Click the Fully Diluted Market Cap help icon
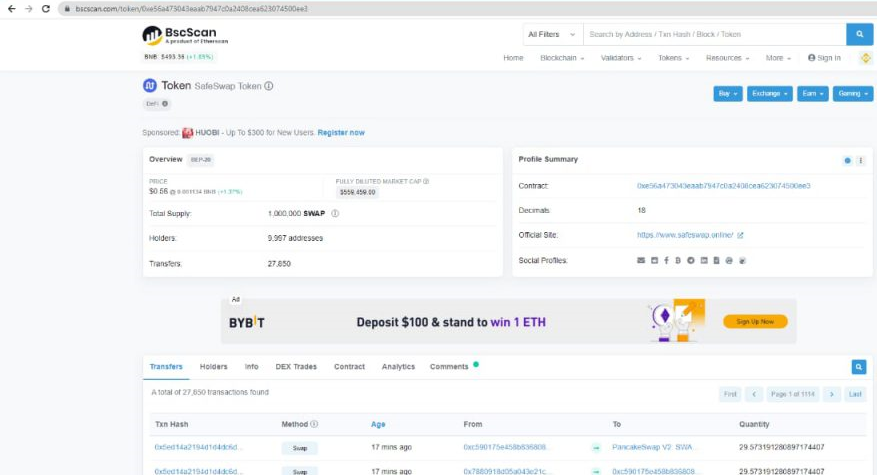Image resolution: width=877 pixels, height=475 pixels. pyautogui.click(x=426, y=181)
